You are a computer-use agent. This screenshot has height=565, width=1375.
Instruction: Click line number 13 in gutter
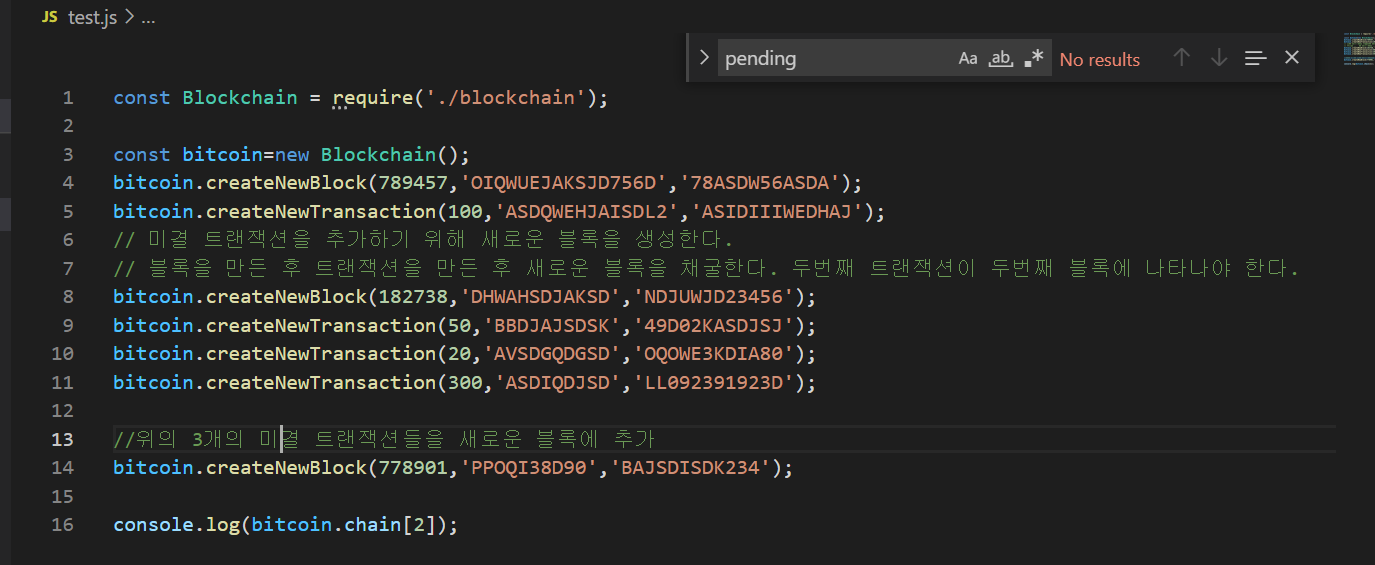62,439
